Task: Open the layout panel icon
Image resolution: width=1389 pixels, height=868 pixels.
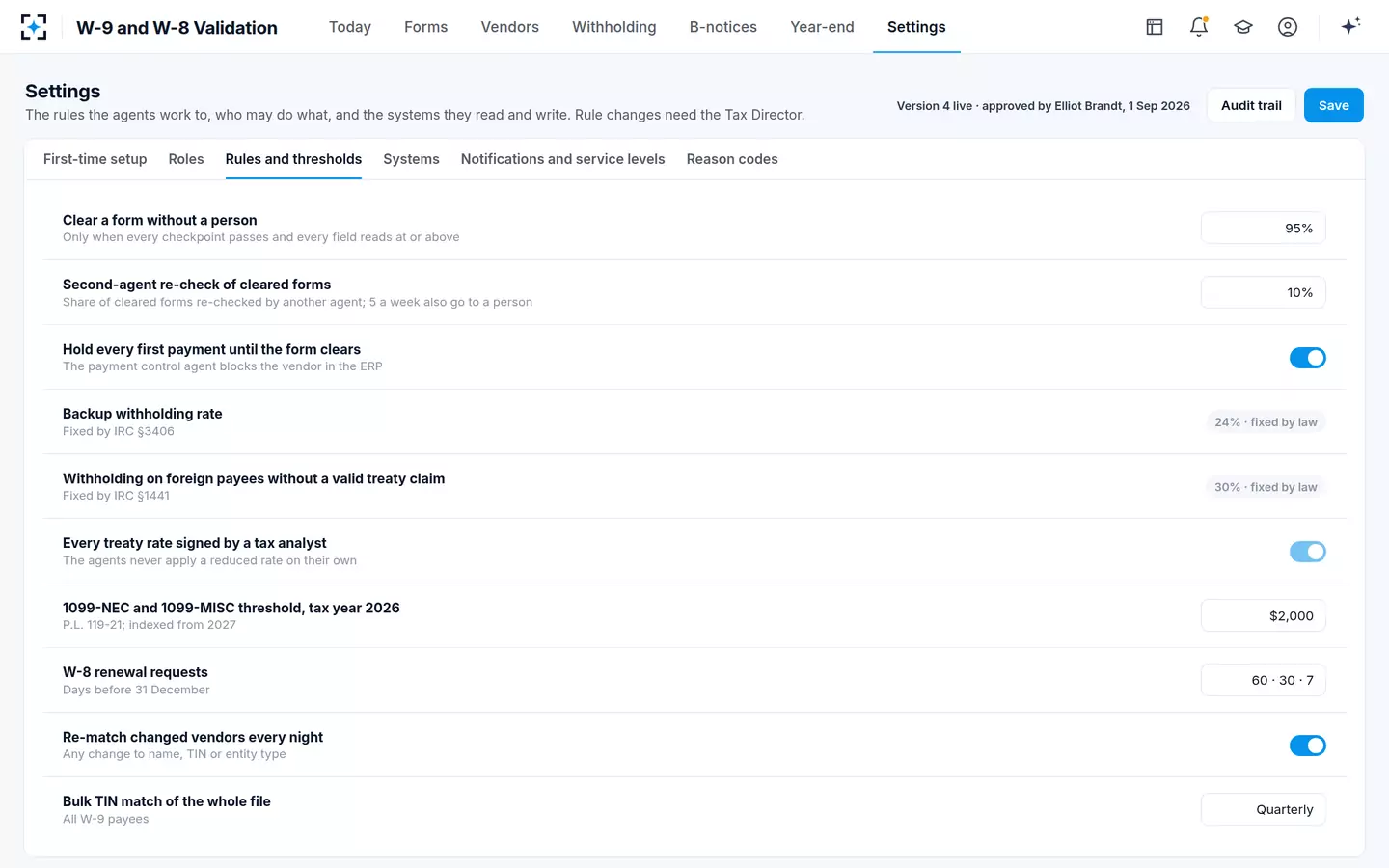Action: point(1155,27)
